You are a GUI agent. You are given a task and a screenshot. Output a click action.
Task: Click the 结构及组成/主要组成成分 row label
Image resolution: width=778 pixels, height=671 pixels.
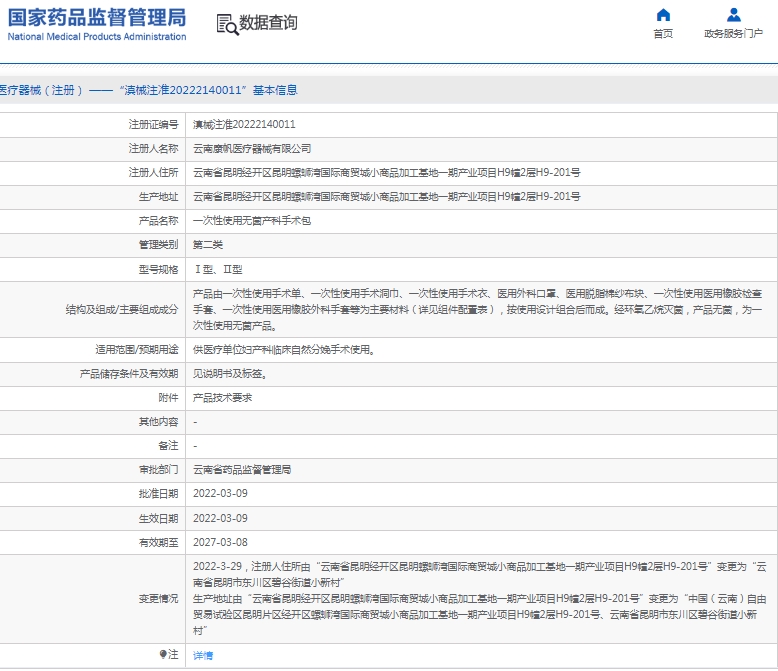pyautogui.click(x=122, y=310)
